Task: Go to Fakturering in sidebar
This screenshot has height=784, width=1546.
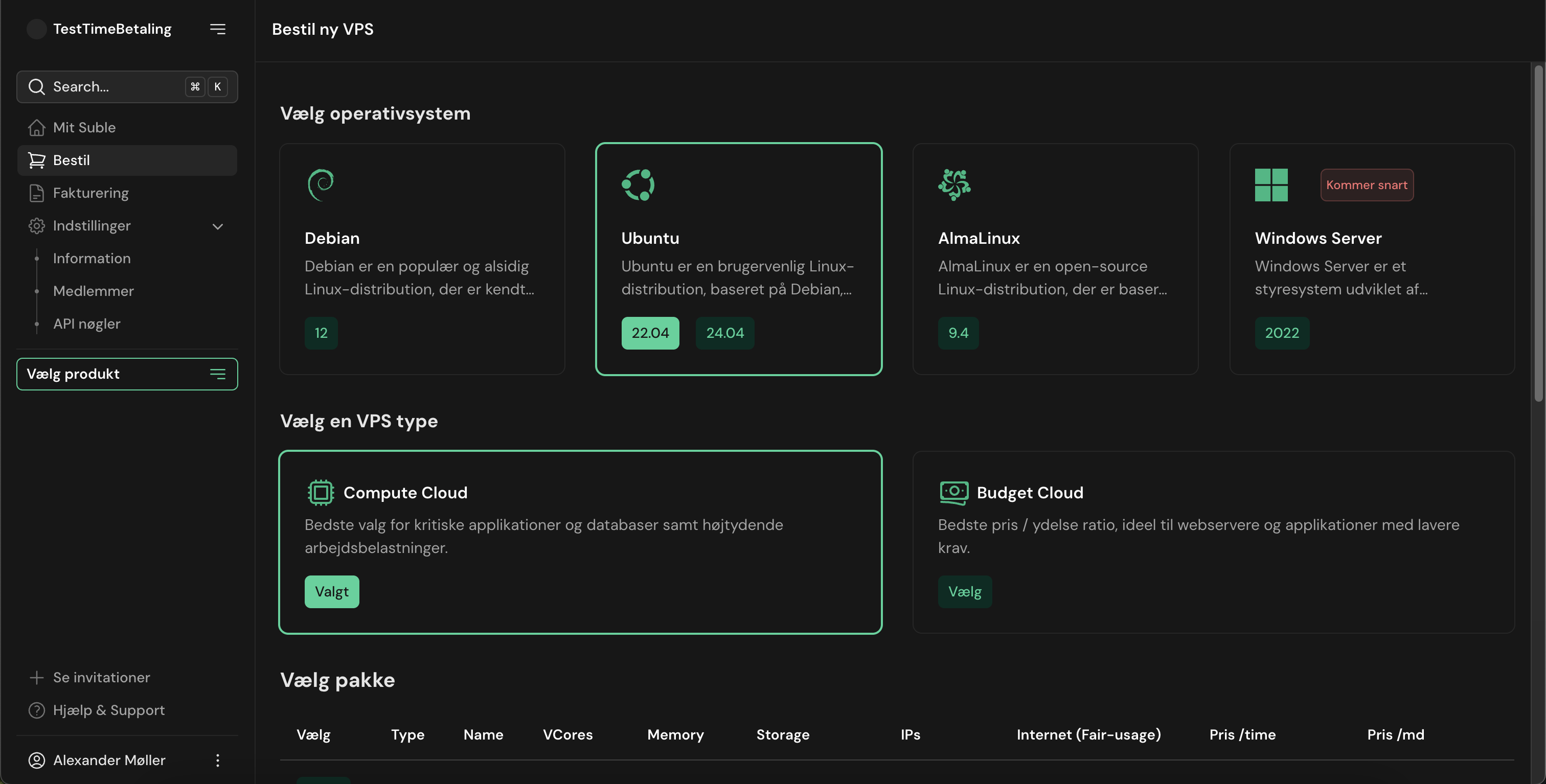Action: [x=90, y=193]
